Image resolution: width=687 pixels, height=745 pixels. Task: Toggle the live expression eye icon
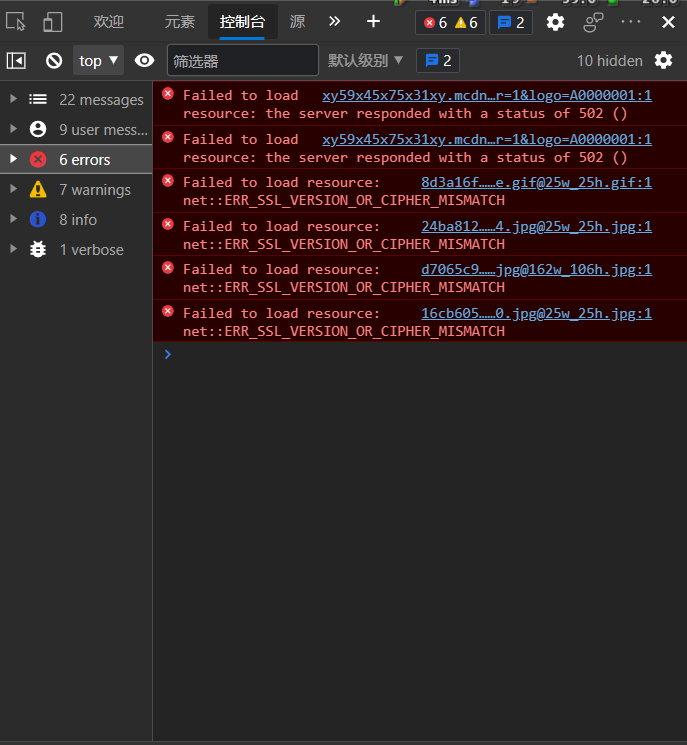(144, 60)
